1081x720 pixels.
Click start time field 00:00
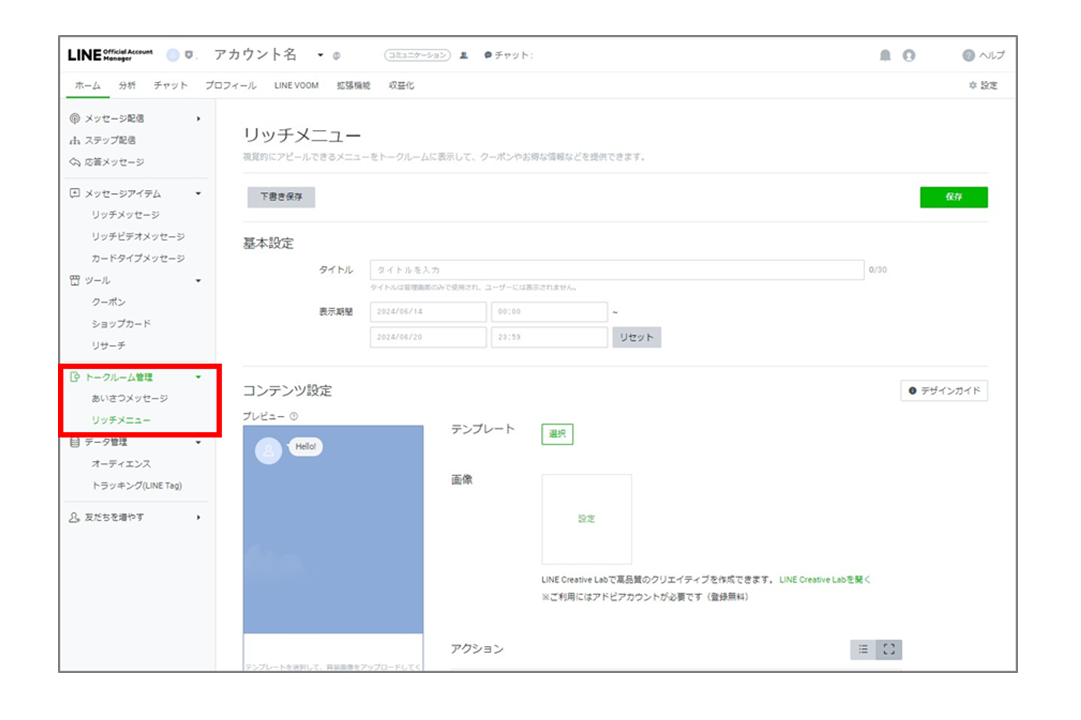(549, 312)
